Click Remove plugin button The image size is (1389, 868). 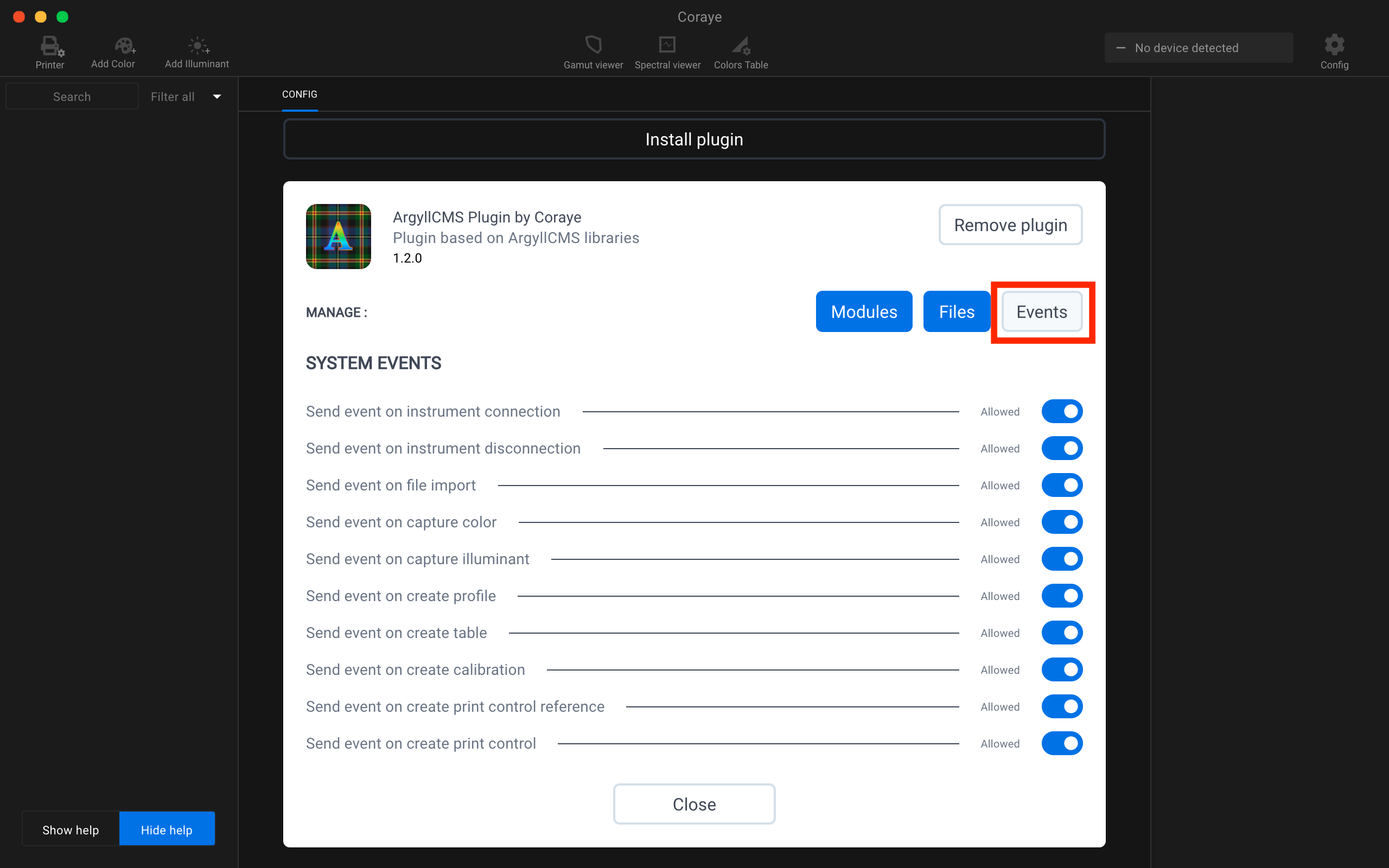pos(1010,225)
